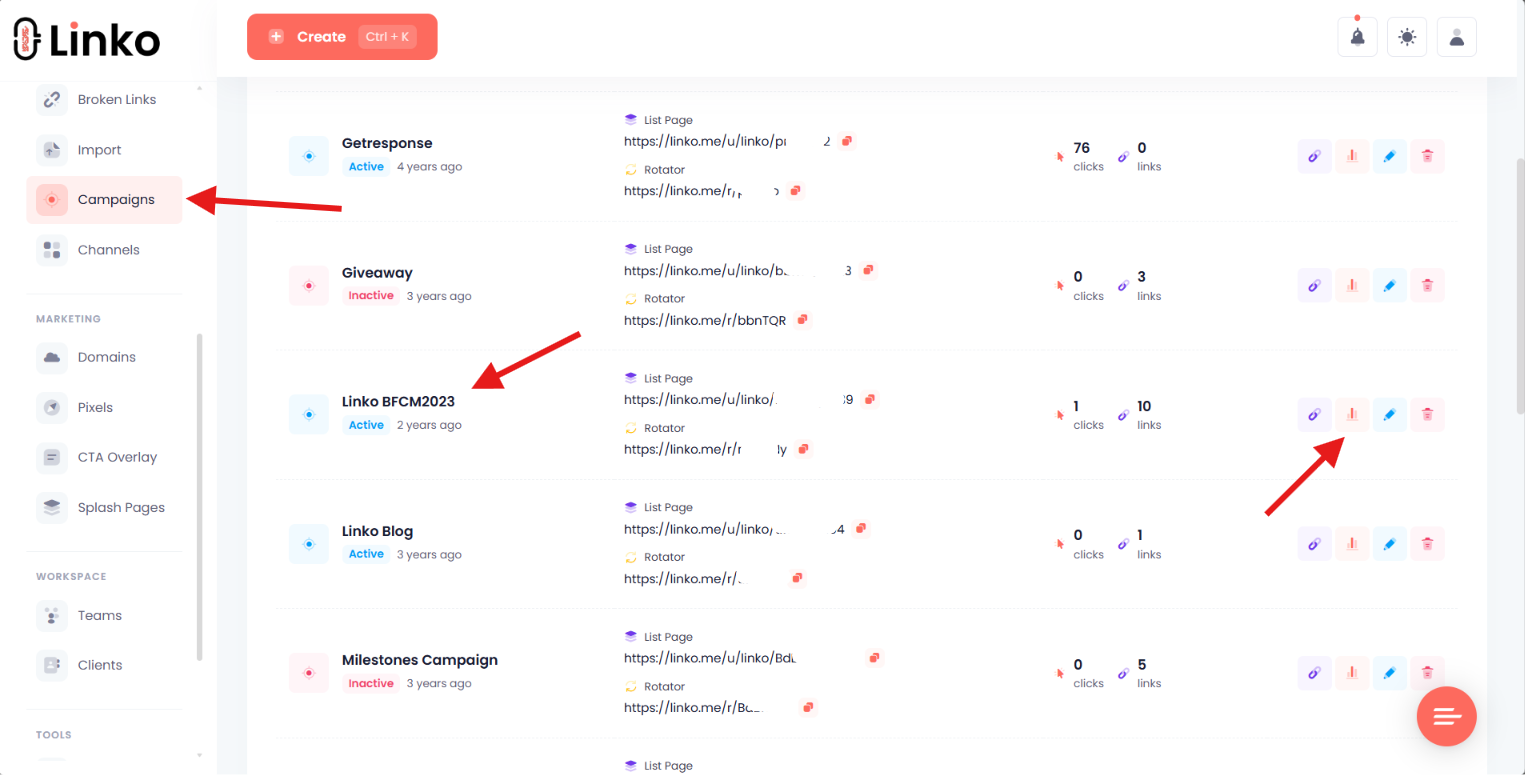Image resolution: width=1525 pixels, height=775 pixels.
Task: Copy Linko BFCM2023 rotator URL
Action: (x=803, y=449)
